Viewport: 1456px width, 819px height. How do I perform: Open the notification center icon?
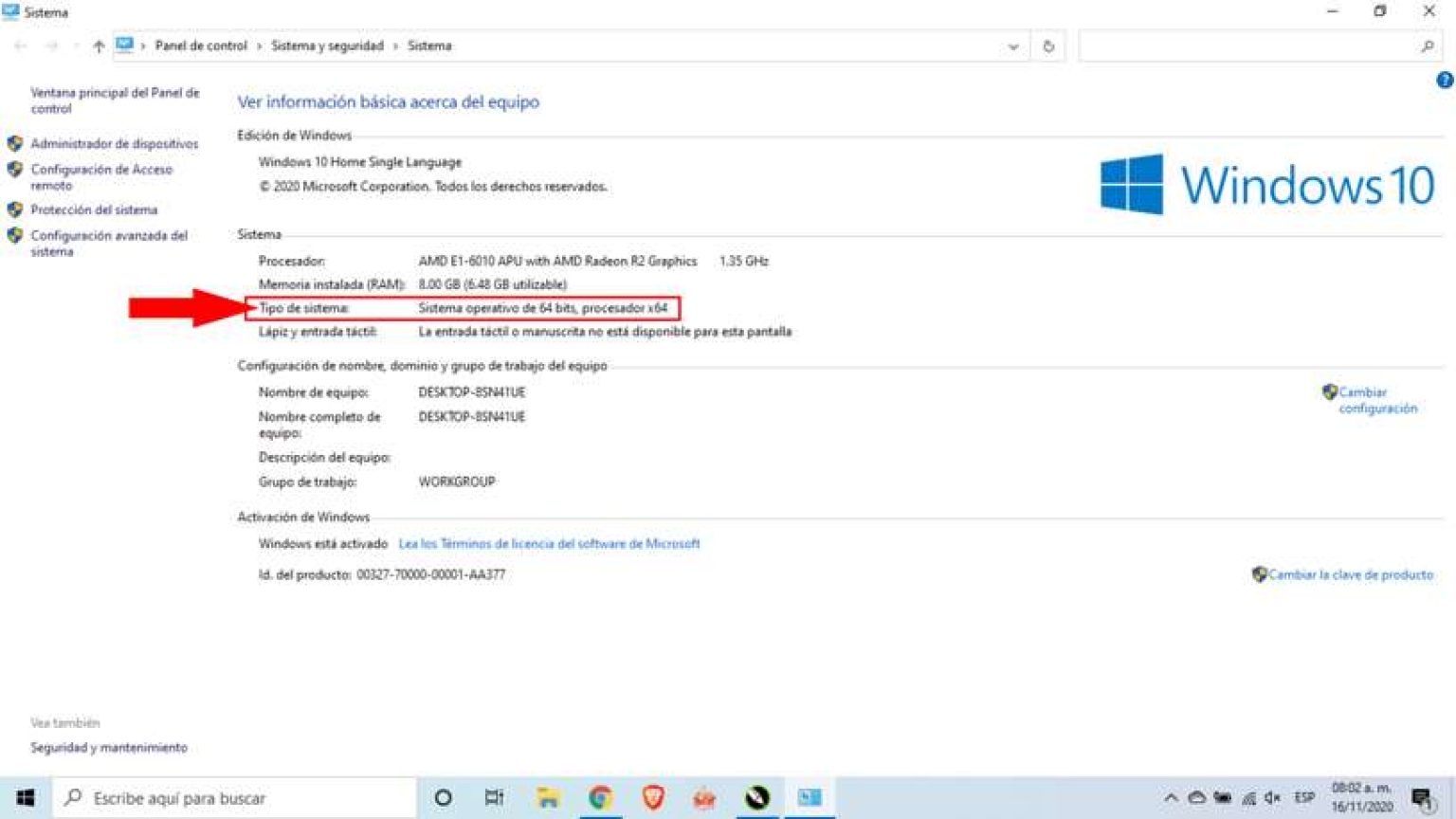[x=1421, y=798]
